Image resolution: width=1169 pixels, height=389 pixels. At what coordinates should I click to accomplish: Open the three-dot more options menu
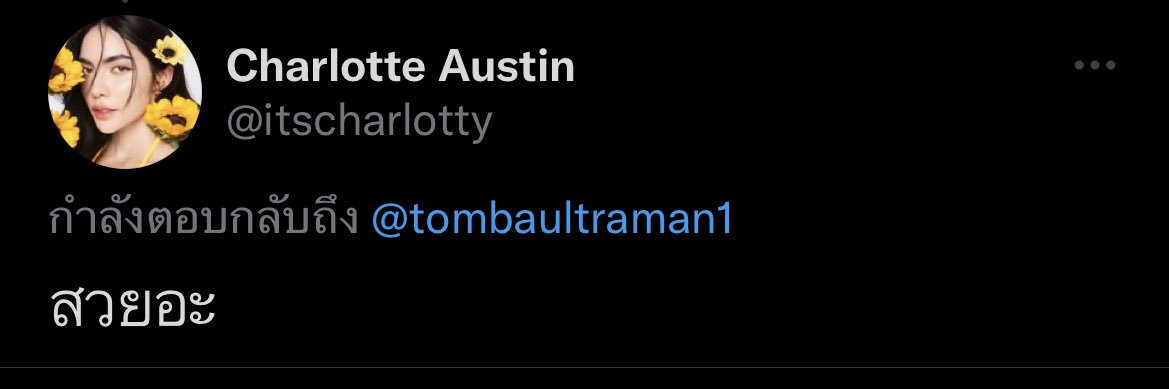click(1094, 66)
